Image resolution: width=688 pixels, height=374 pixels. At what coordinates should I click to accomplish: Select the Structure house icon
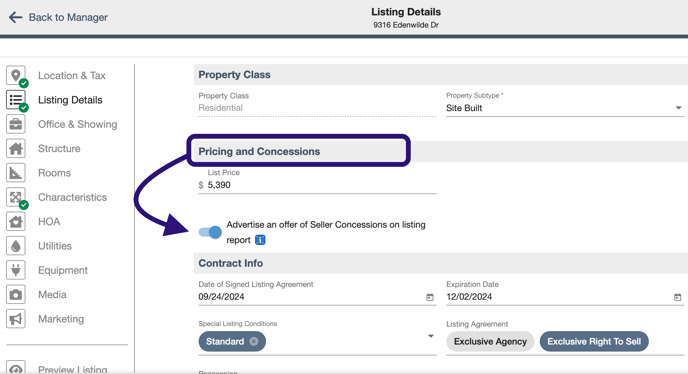(16, 148)
